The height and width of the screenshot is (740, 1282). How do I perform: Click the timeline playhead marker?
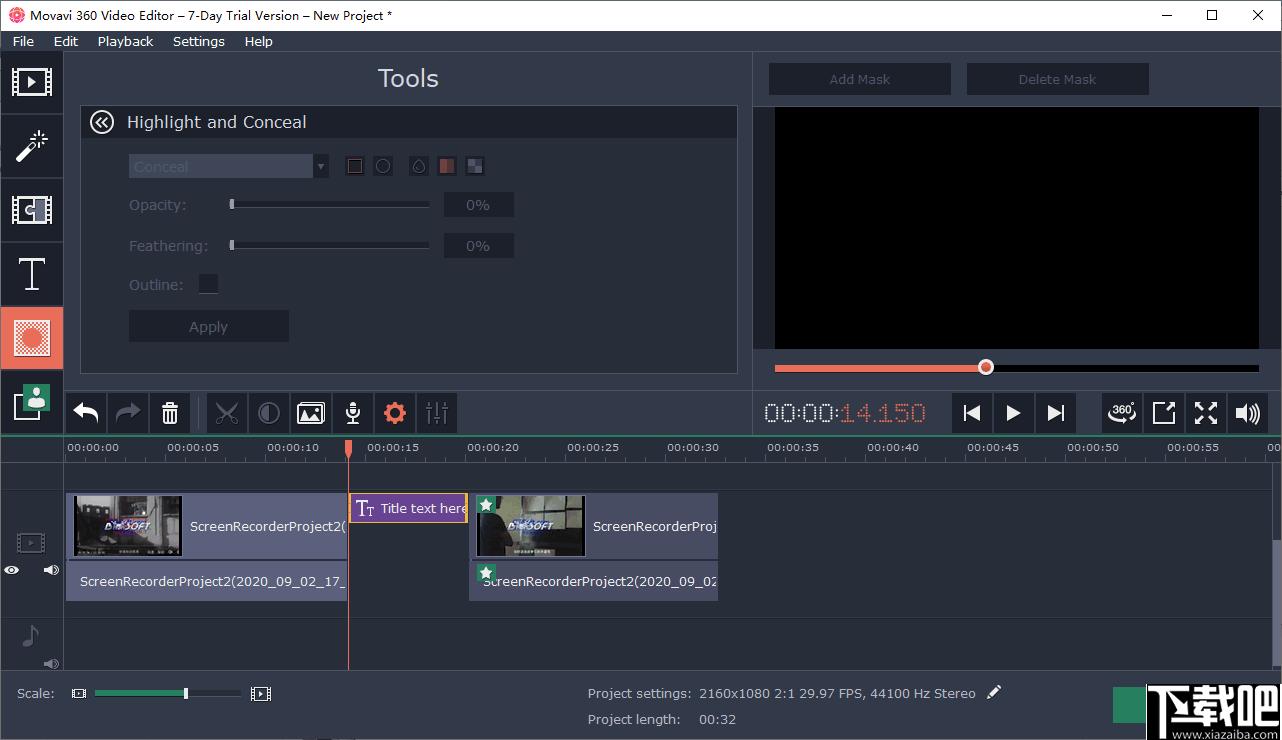point(348,449)
